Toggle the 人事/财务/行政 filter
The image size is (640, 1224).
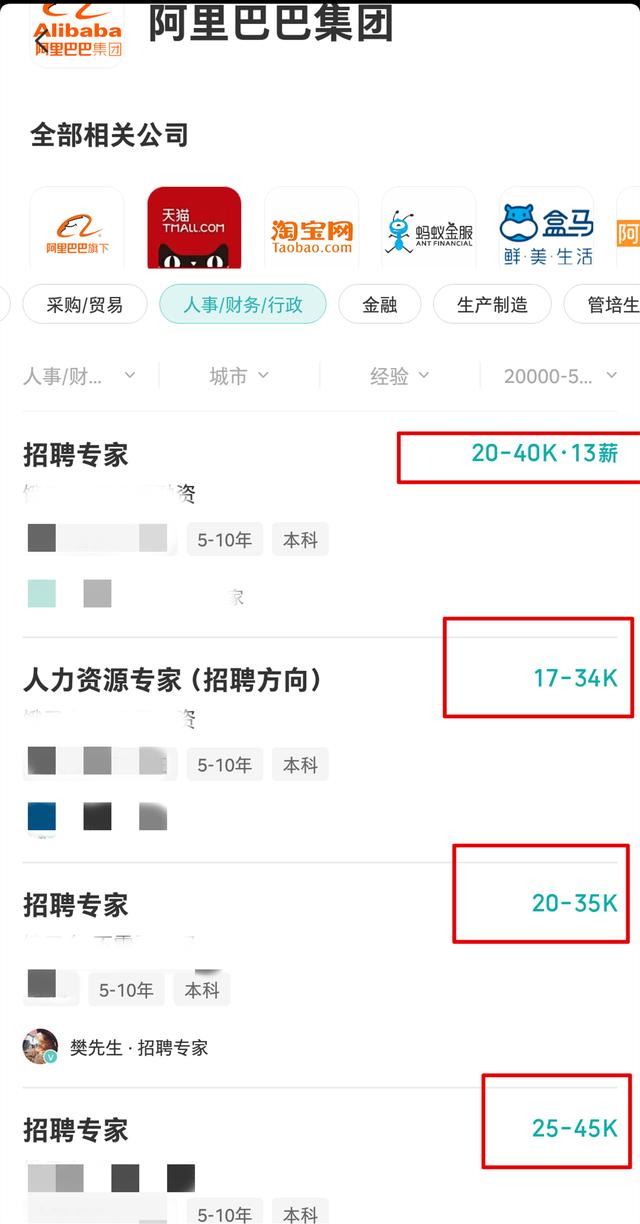point(243,304)
